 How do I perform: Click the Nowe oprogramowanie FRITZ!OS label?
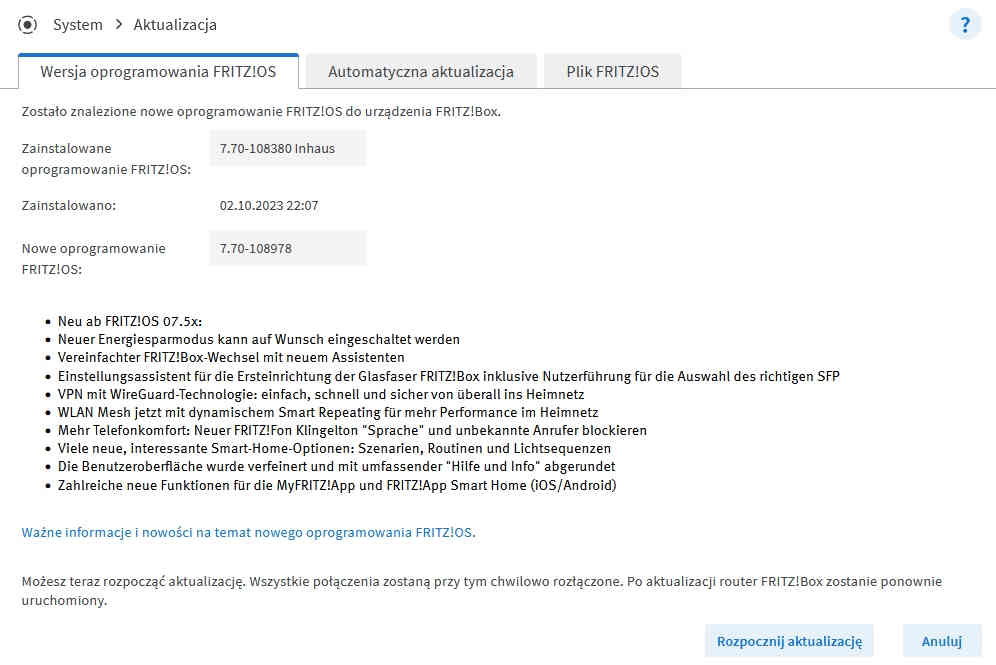(x=94, y=258)
